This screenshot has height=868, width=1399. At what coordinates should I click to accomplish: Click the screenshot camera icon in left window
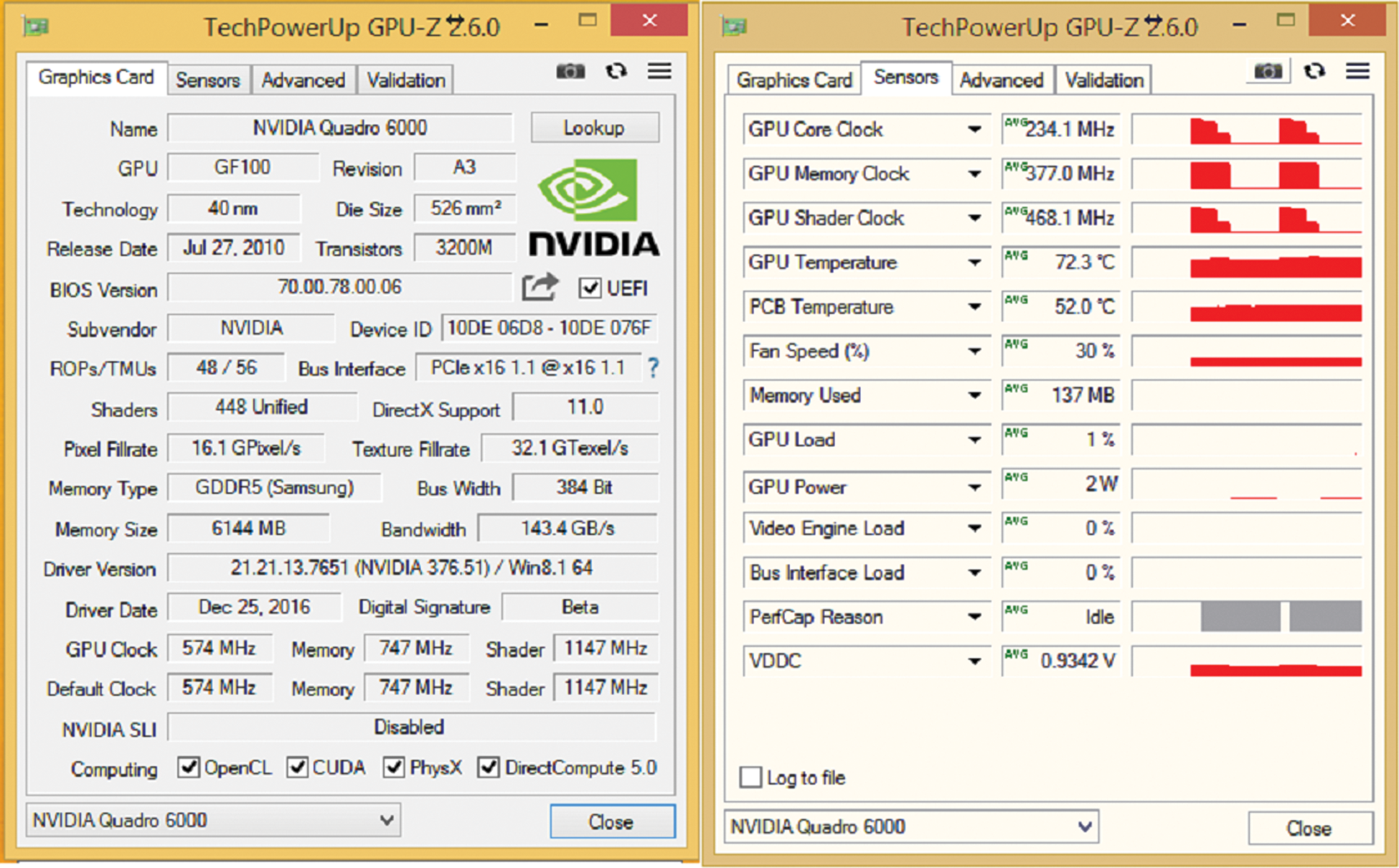[570, 72]
